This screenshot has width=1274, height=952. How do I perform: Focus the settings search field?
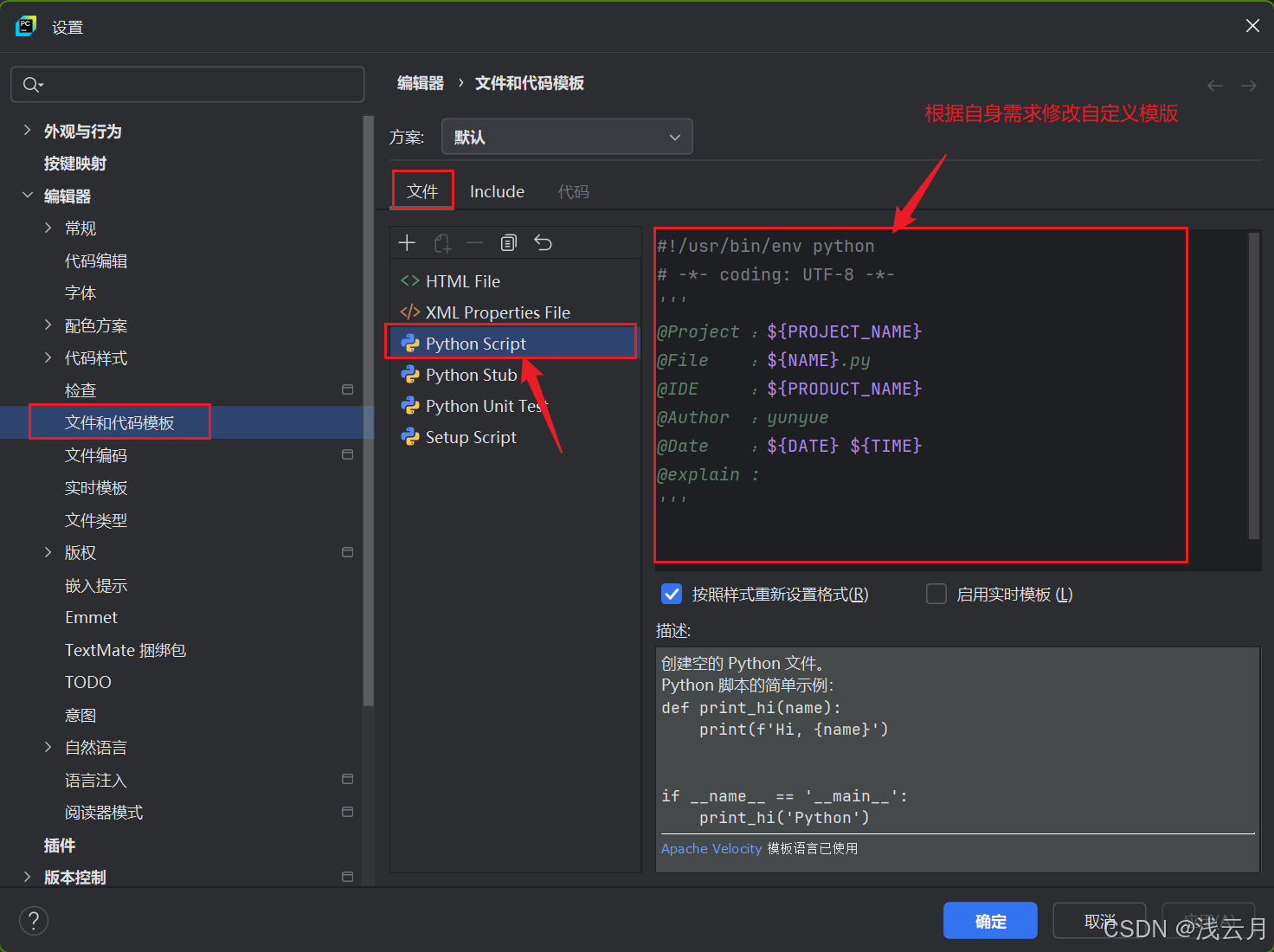point(187,85)
